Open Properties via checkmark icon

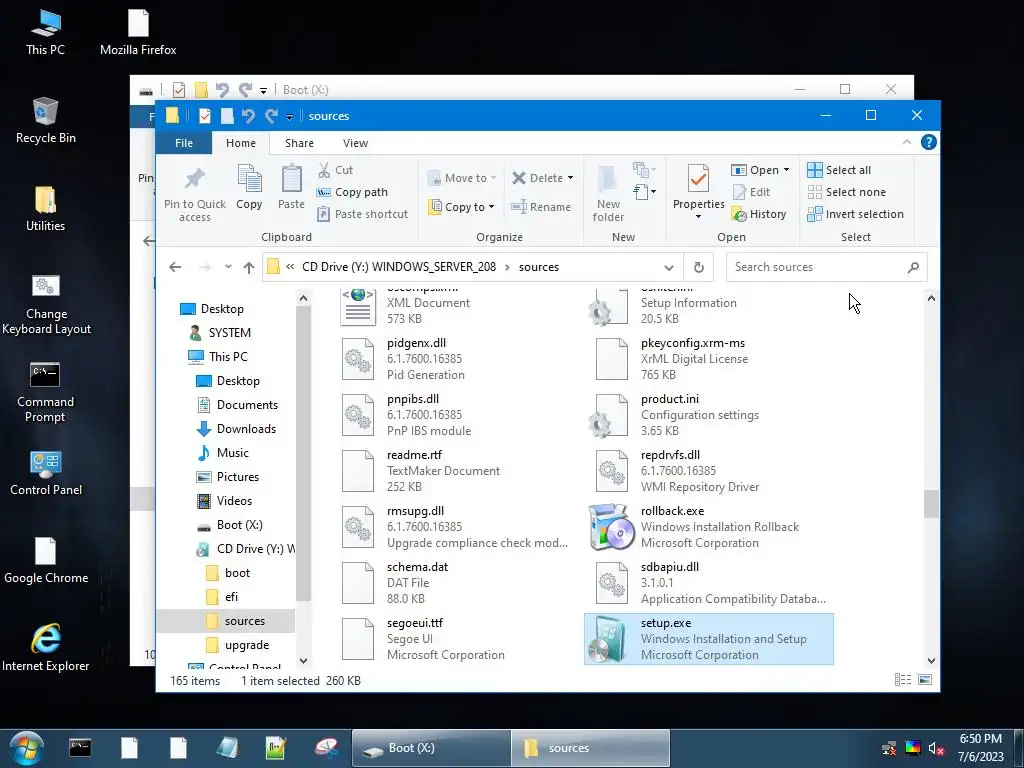(x=698, y=179)
